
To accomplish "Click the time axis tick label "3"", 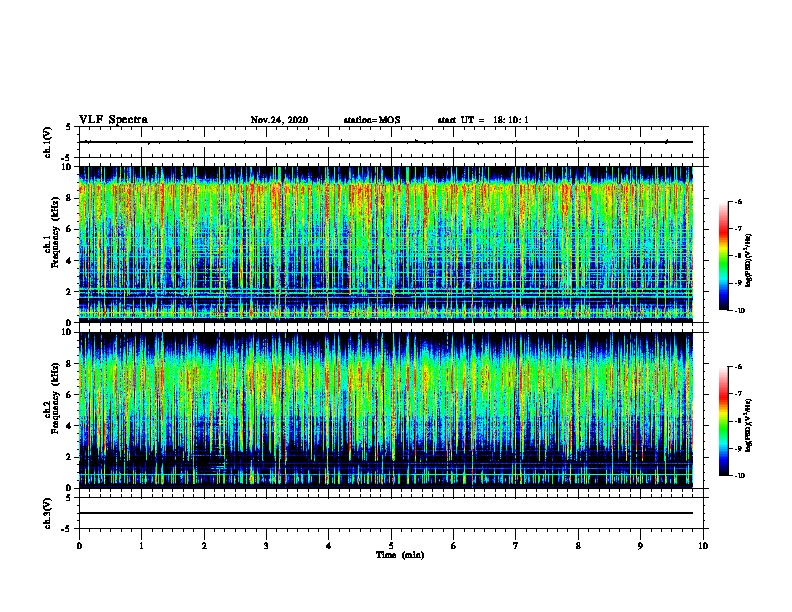I will click(266, 546).
